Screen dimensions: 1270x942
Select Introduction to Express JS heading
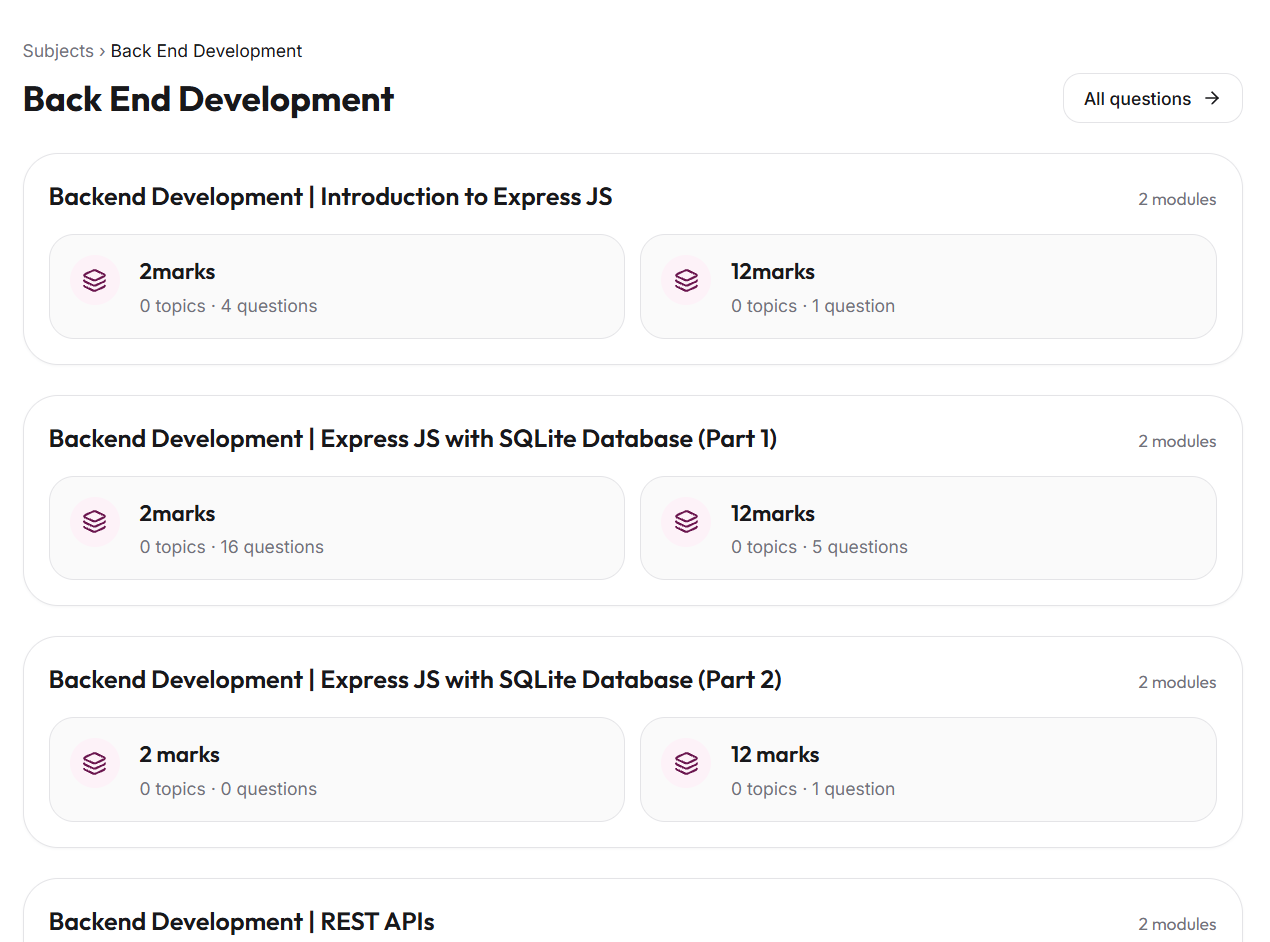(x=330, y=197)
